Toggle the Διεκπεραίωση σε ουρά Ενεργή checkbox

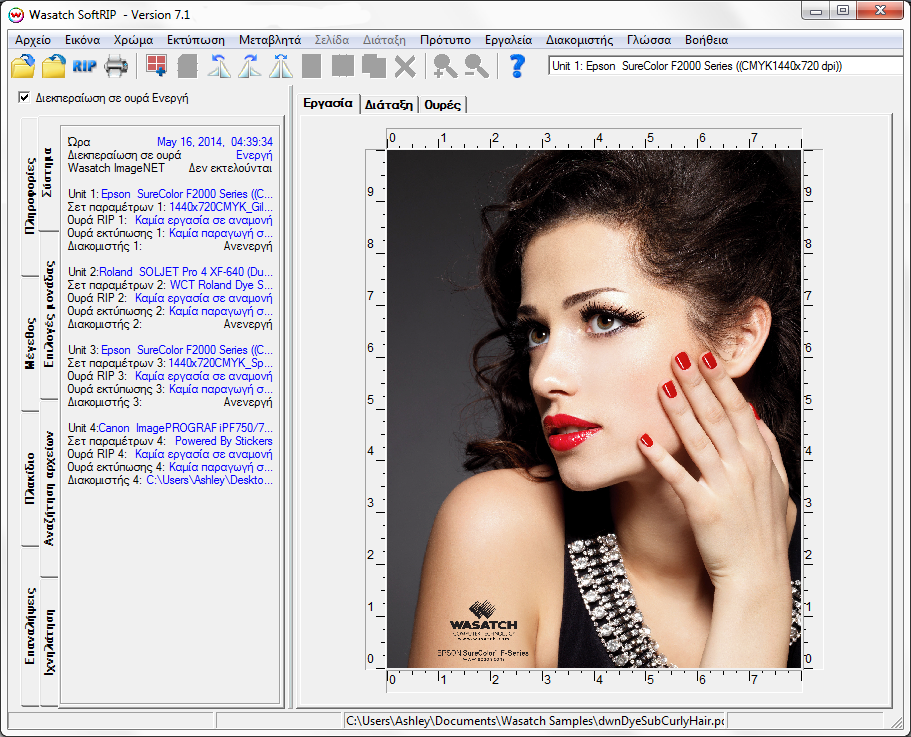click(25, 98)
